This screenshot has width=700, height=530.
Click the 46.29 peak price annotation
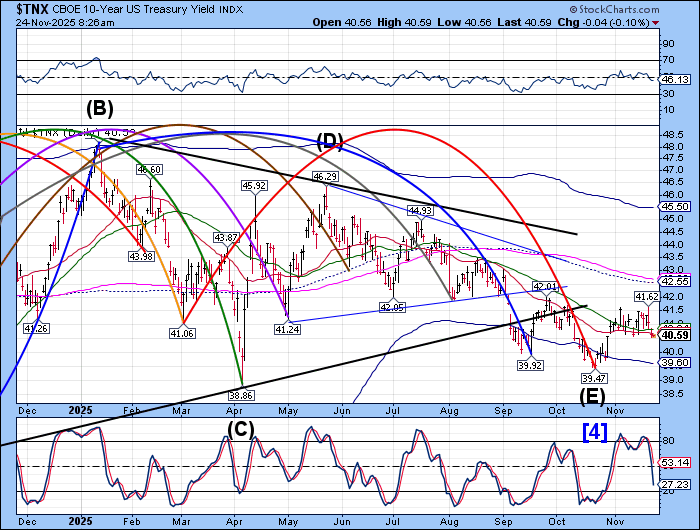coord(324,176)
